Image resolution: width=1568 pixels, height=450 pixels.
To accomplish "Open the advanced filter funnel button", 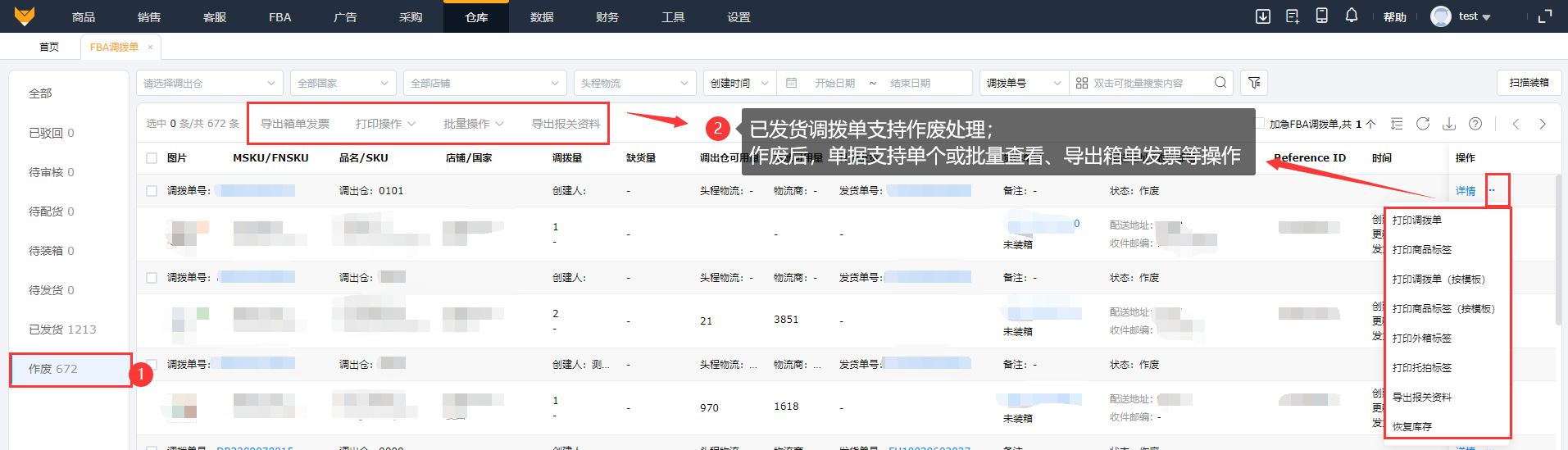I will 1254,83.
